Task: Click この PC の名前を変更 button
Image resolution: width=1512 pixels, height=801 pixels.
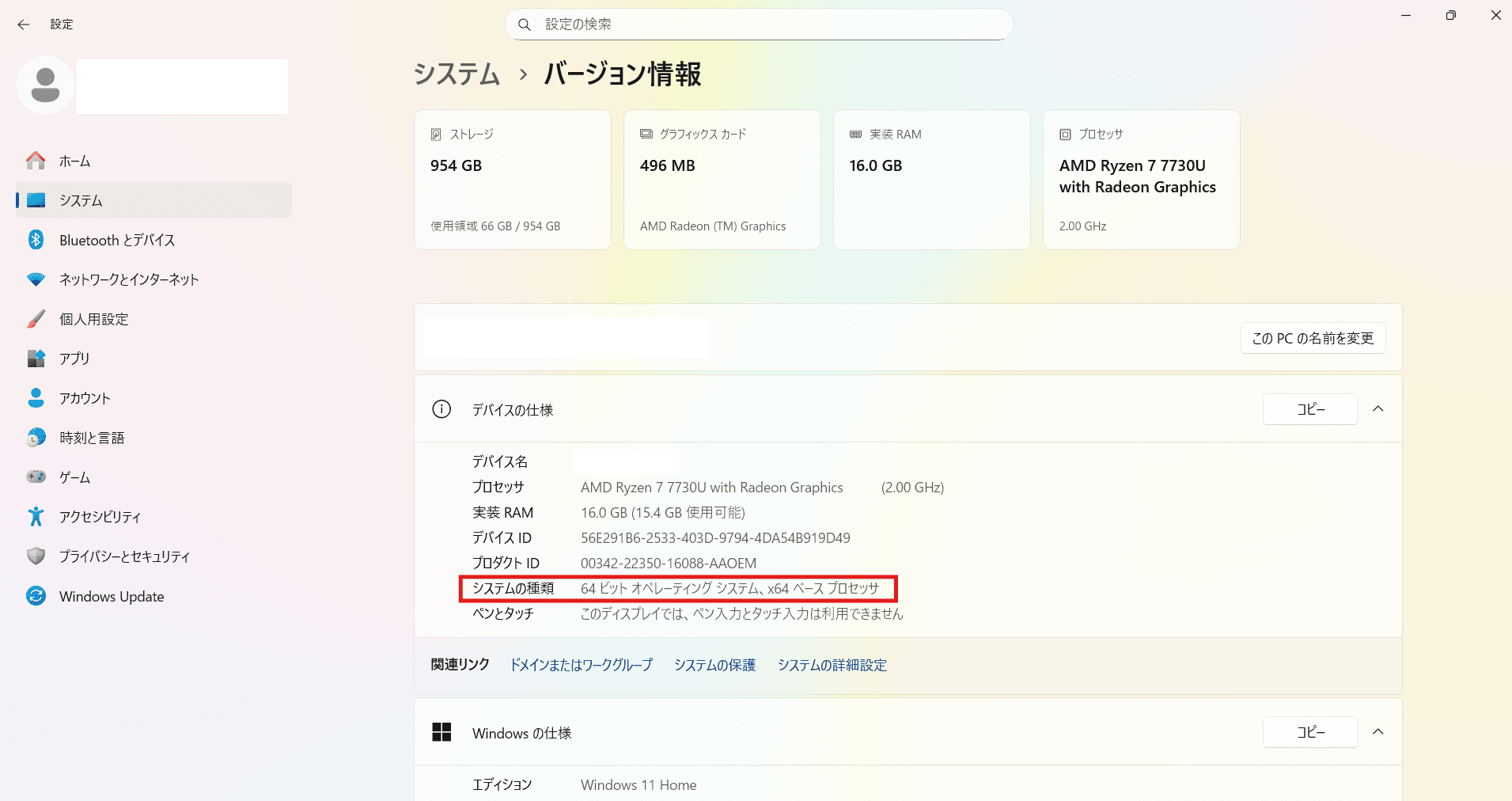Action: 1313,338
